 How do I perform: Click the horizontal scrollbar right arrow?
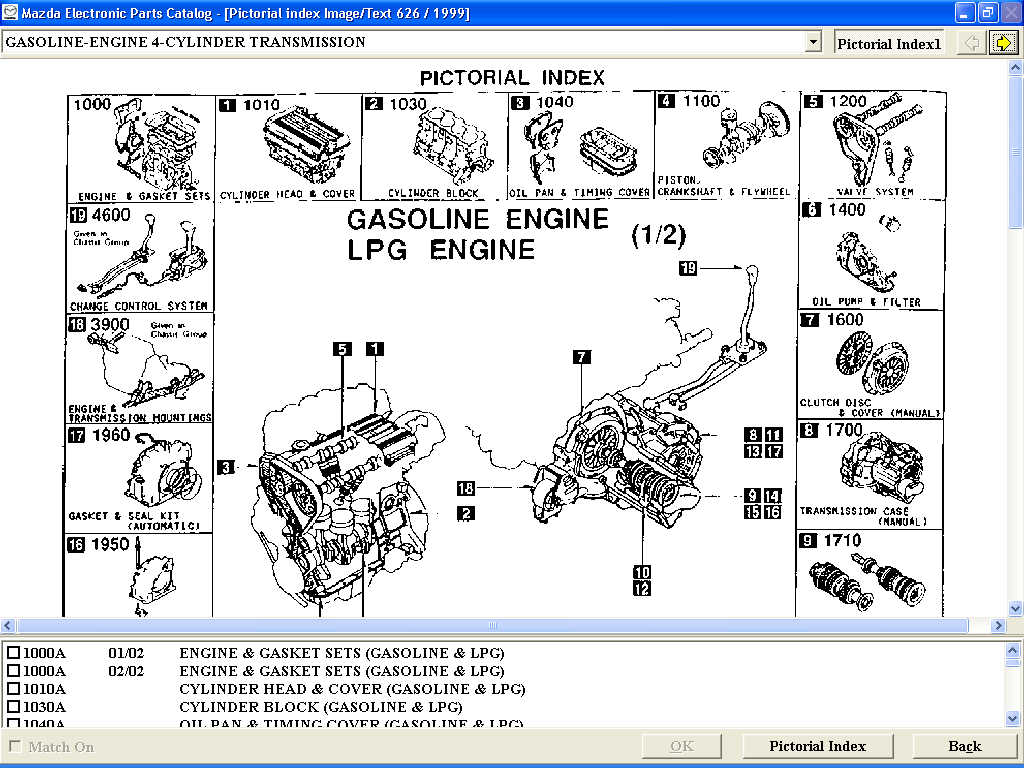(998, 625)
